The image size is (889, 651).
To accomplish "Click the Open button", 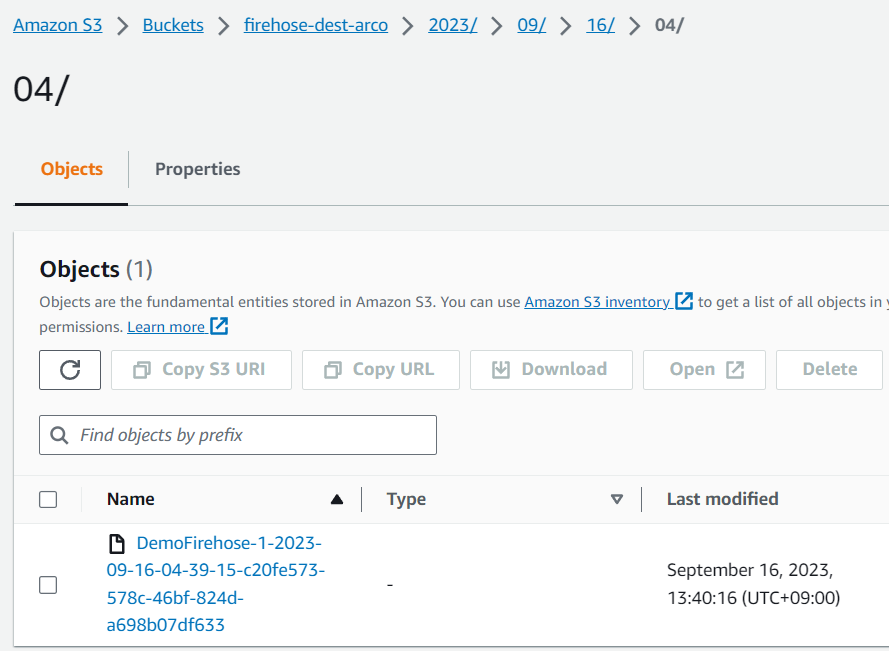I will (x=704, y=370).
